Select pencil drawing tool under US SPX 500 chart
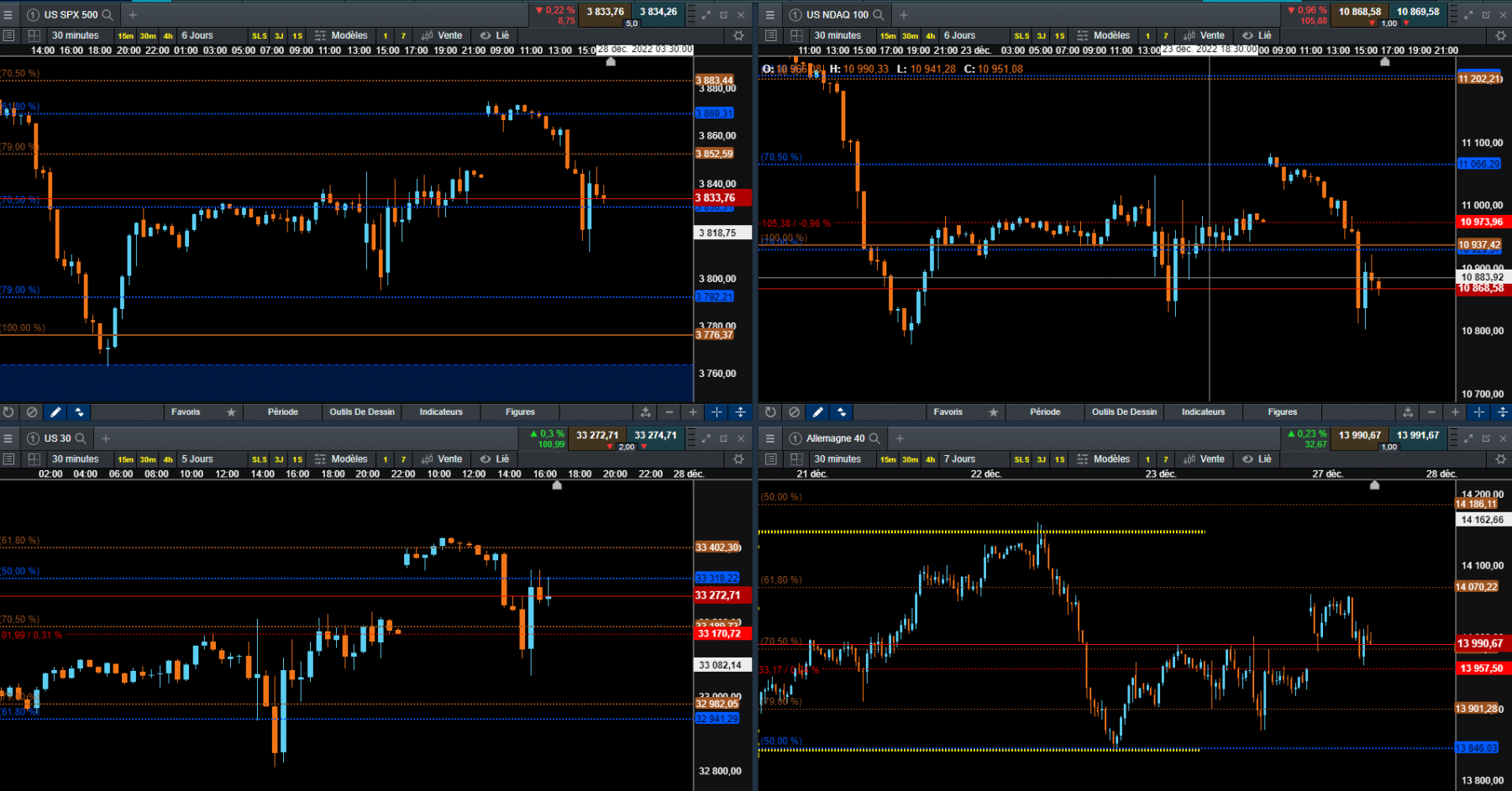The height and width of the screenshot is (791, 1512). point(55,412)
